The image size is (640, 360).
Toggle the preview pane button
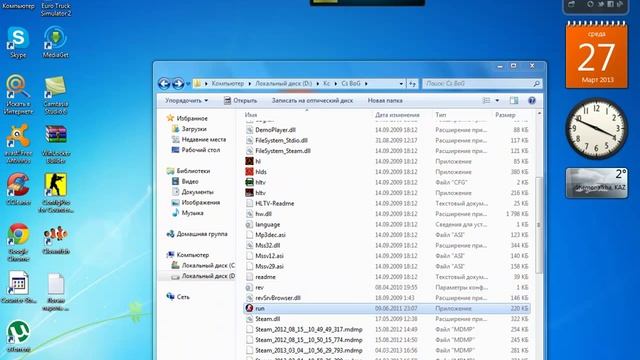(x=514, y=100)
